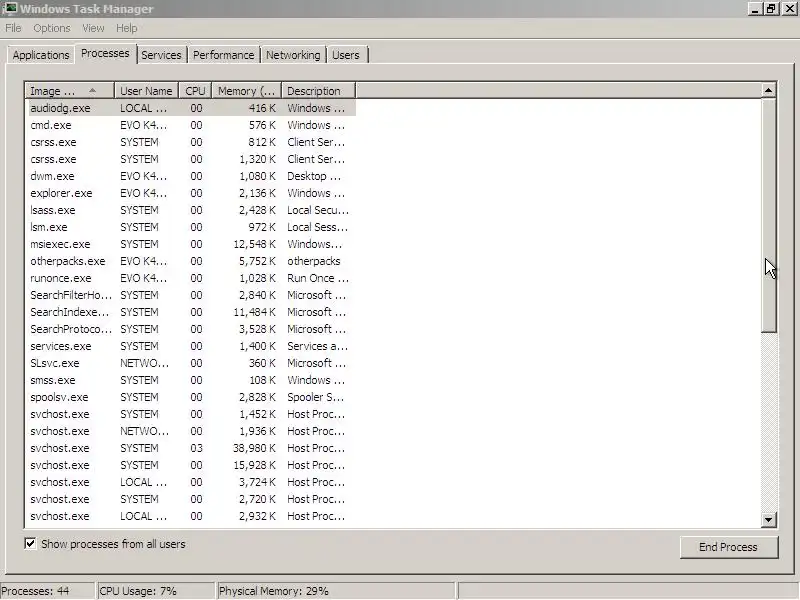Click Physical Memory: 29% status entry
The width and height of the screenshot is (800, 600).
(273, 591)
